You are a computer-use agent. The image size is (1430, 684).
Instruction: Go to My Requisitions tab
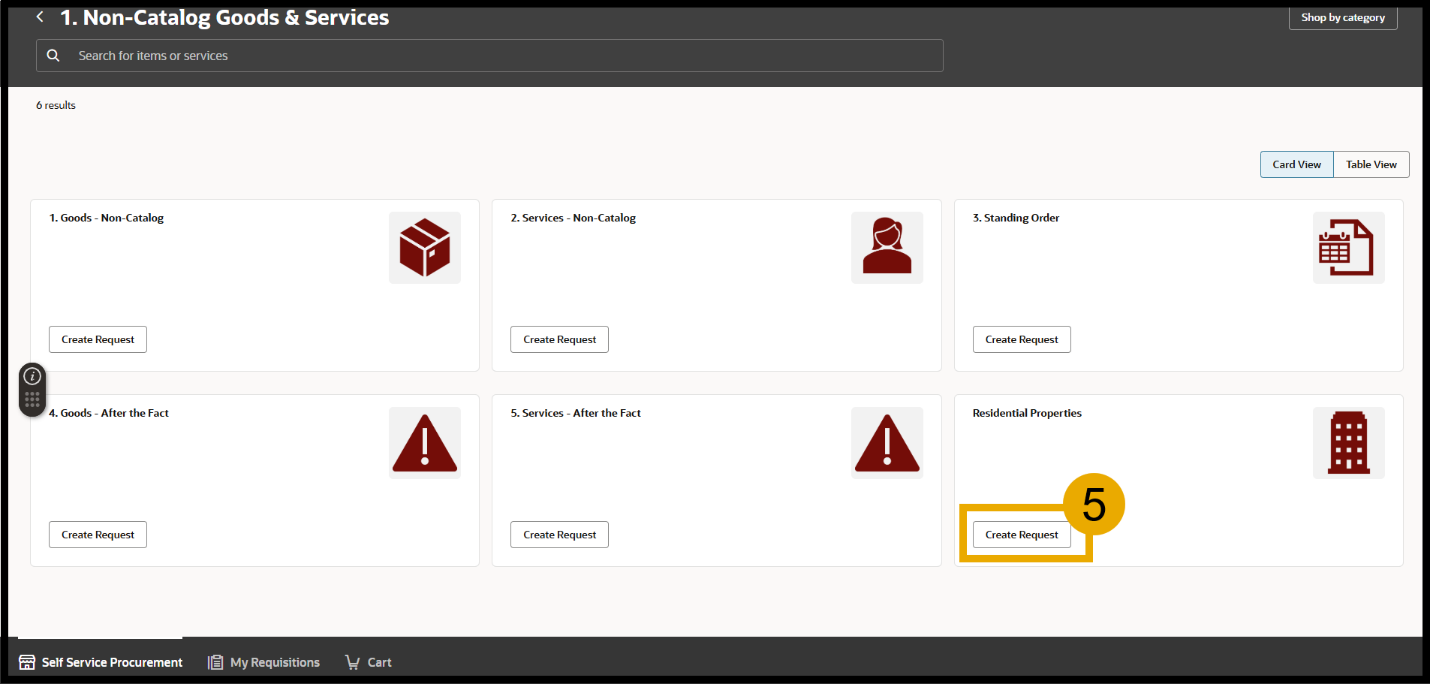pyautogui.click(x=264, y=662)
